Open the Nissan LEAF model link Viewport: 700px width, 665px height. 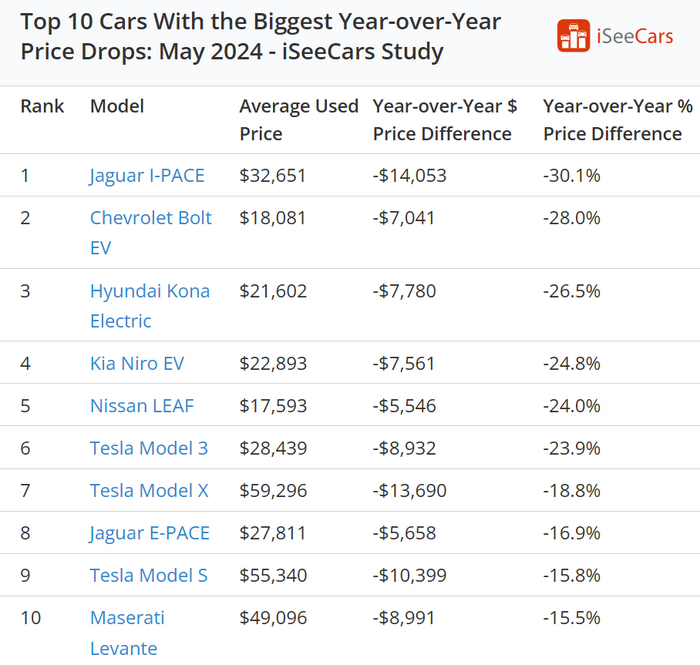[142, 406]
